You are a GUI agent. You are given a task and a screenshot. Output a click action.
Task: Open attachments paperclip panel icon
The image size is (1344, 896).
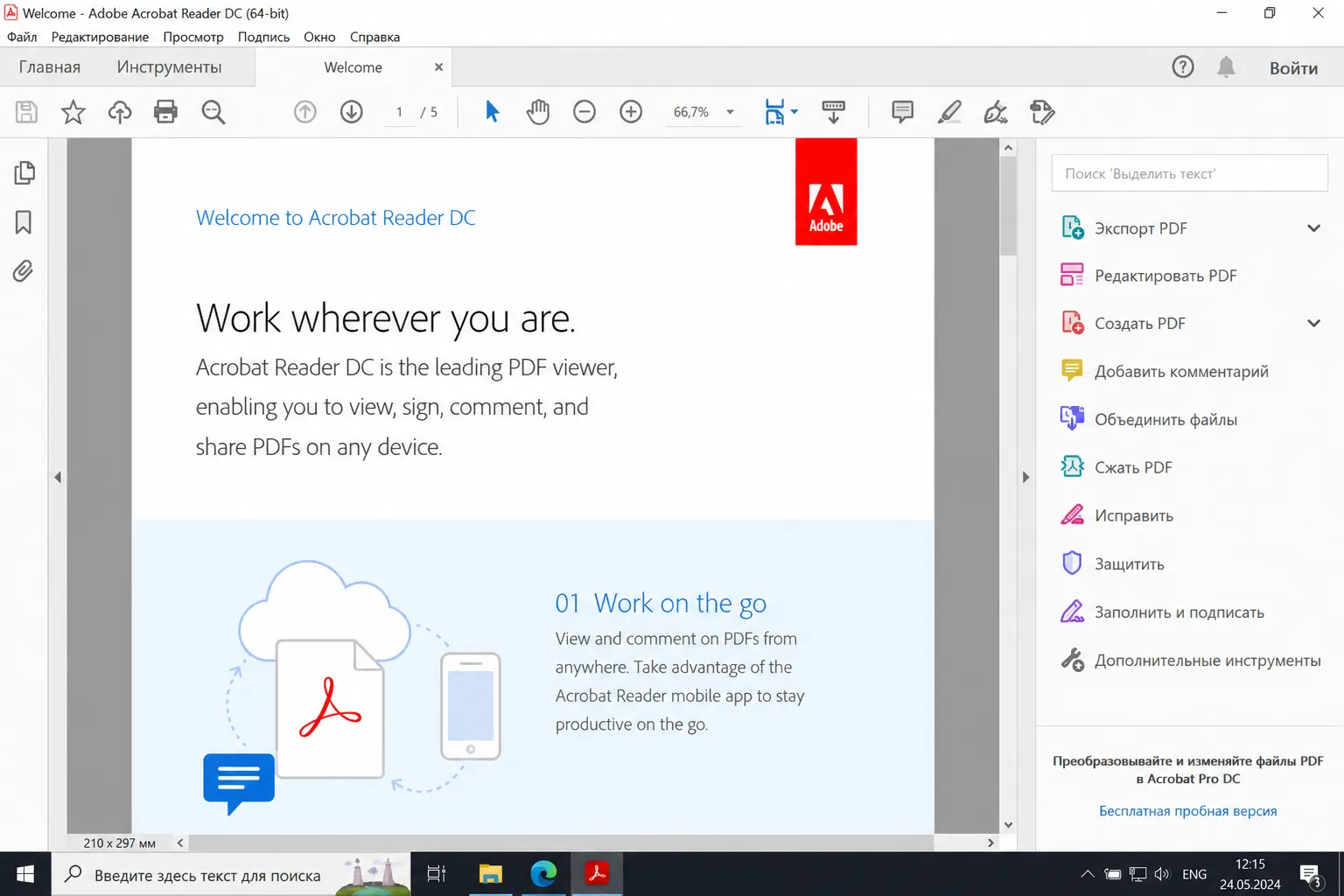pyautogui.click(x=24, y=271)
